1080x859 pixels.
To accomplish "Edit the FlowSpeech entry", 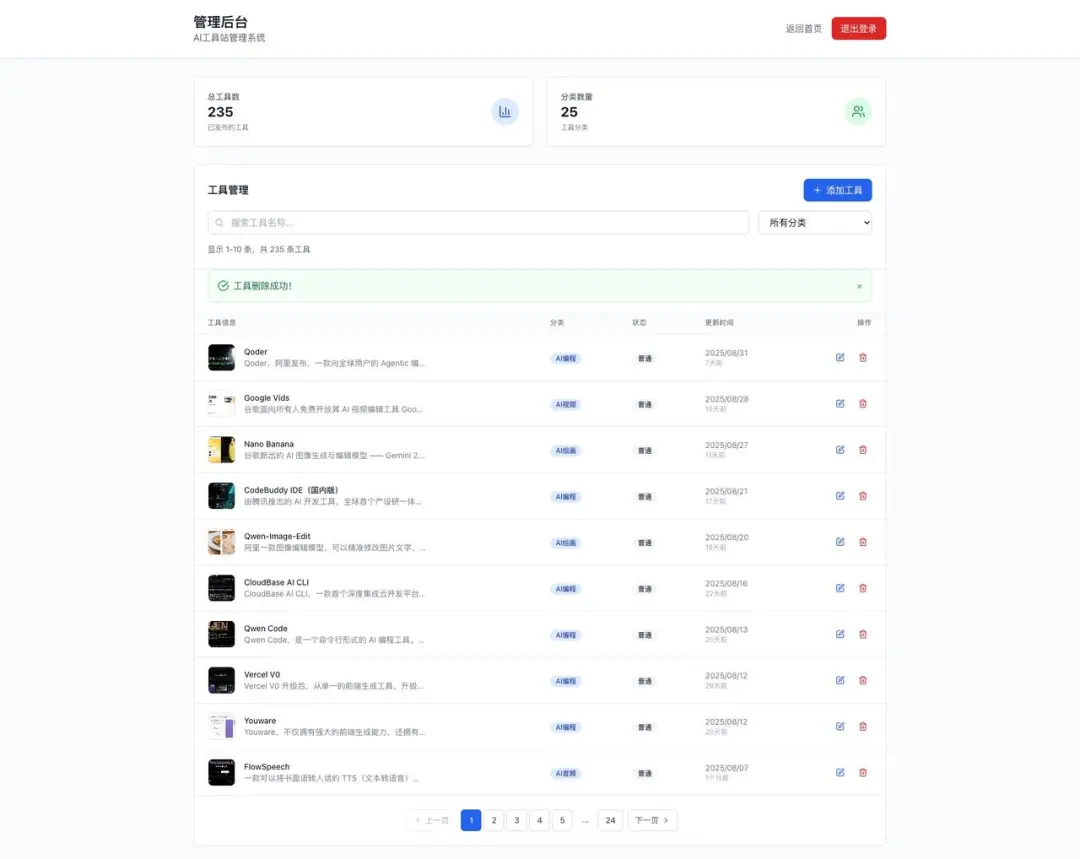I will click(840, 773).
